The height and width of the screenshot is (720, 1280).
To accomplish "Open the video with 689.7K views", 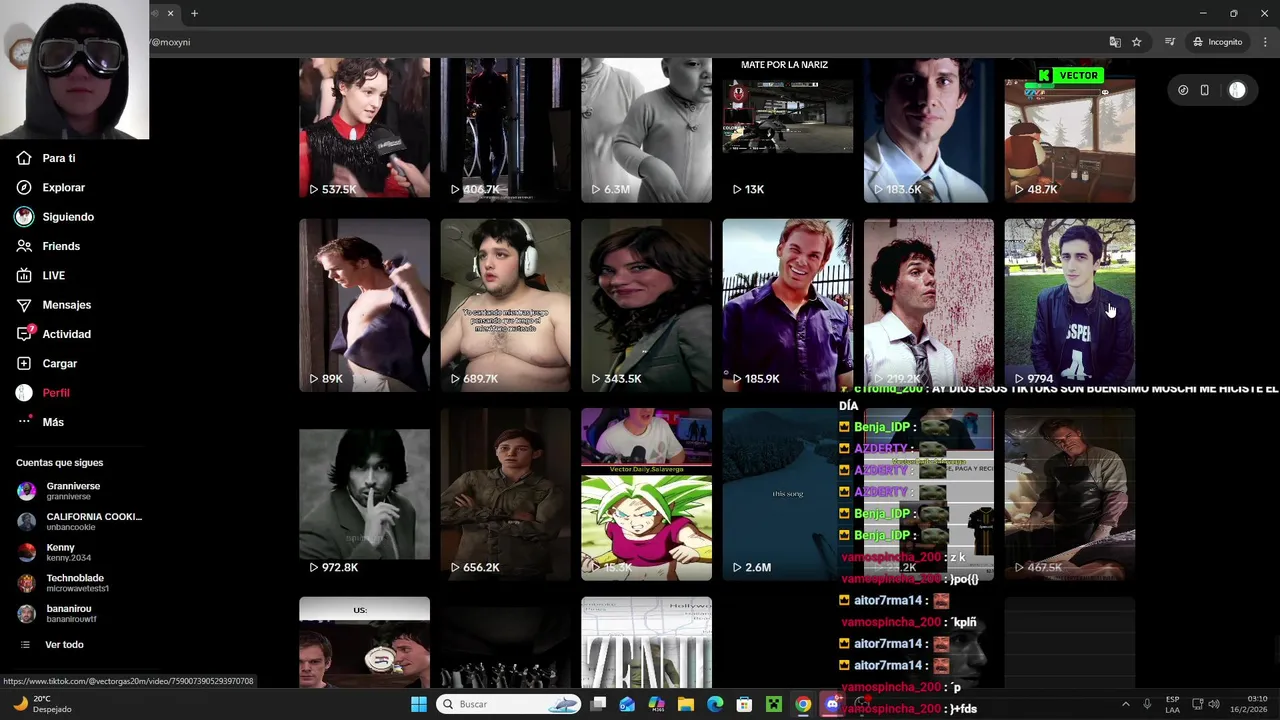I will (x=505, y=305).
